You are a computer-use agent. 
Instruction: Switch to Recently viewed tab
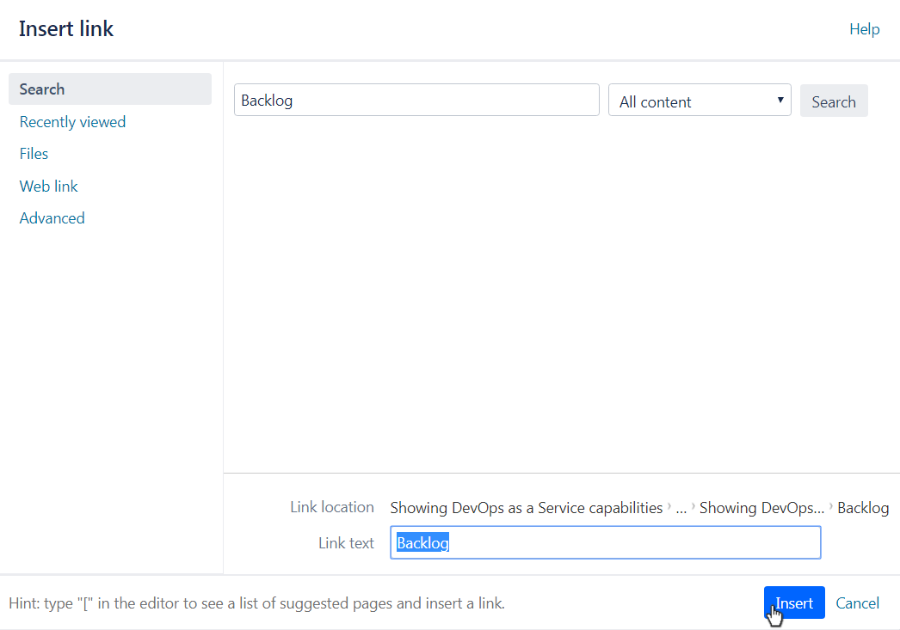tap(72, 122)
